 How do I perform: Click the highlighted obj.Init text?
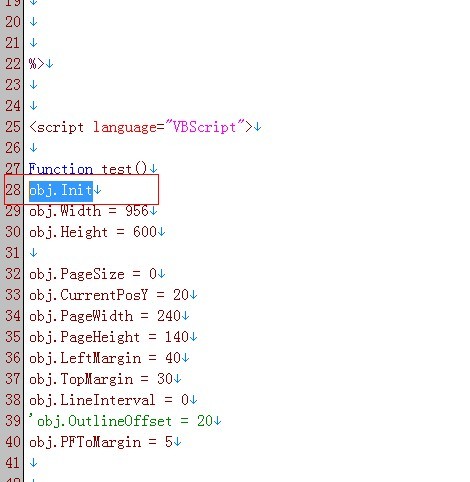pos(61,191)
